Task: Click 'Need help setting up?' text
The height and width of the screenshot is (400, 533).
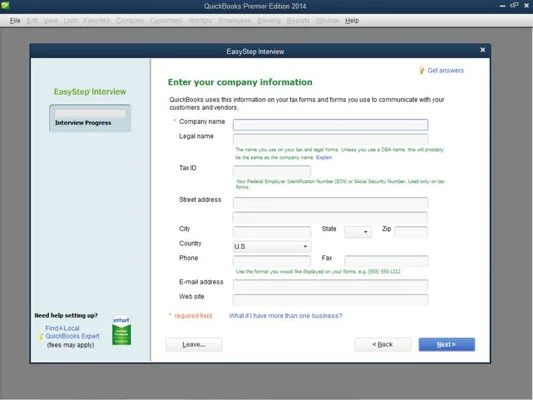Action: 66,315
